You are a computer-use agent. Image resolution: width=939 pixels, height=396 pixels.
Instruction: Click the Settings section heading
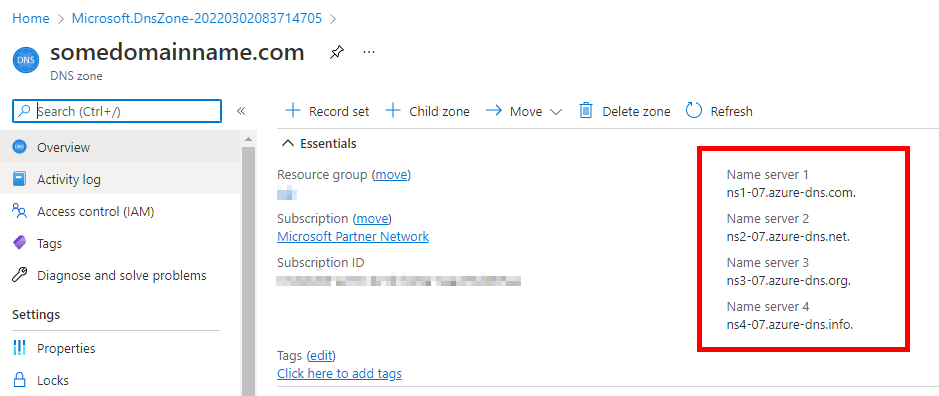pos(36,315)
